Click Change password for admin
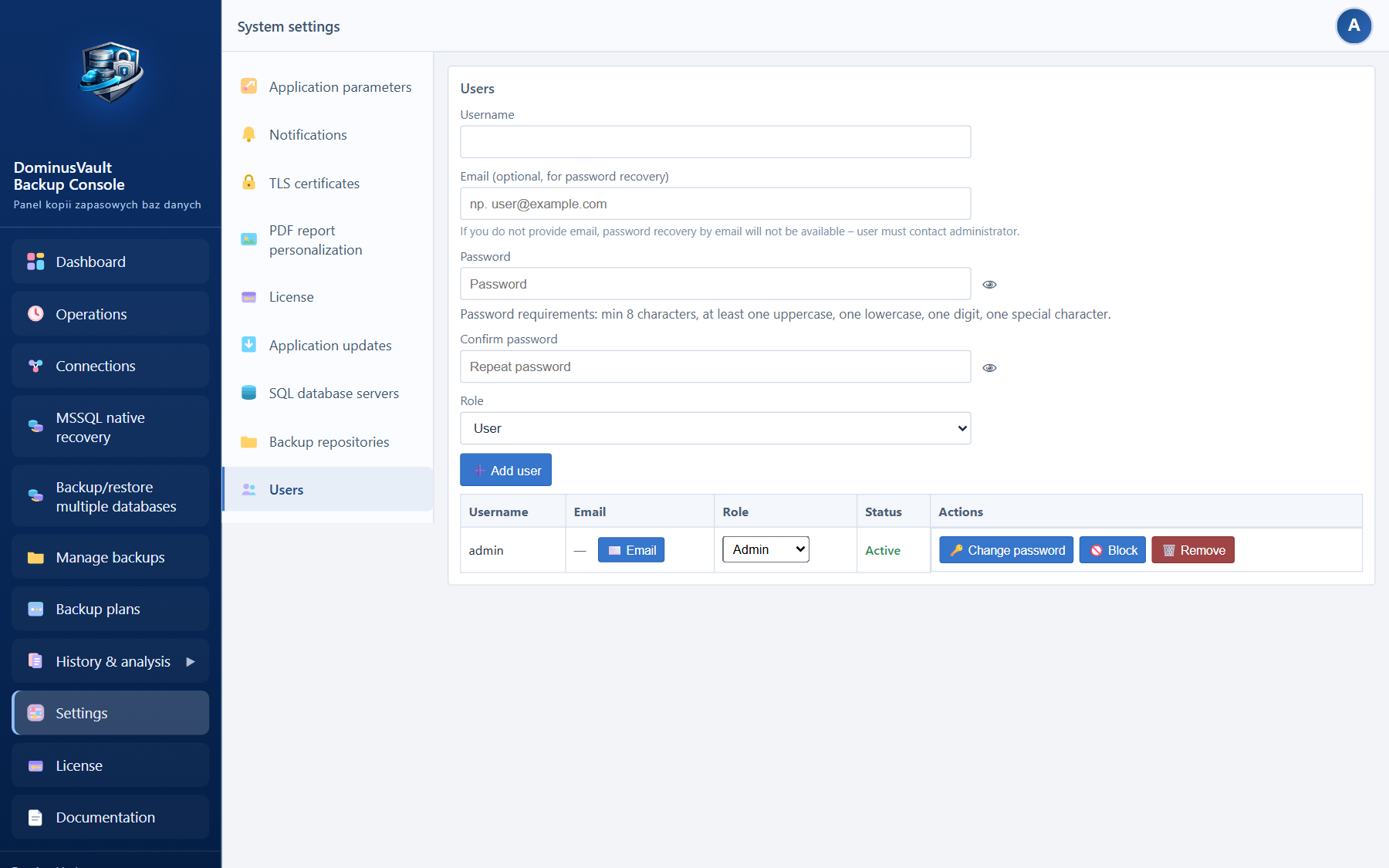The width and height of the screenshot is (1389, 868). (1006, 550)
